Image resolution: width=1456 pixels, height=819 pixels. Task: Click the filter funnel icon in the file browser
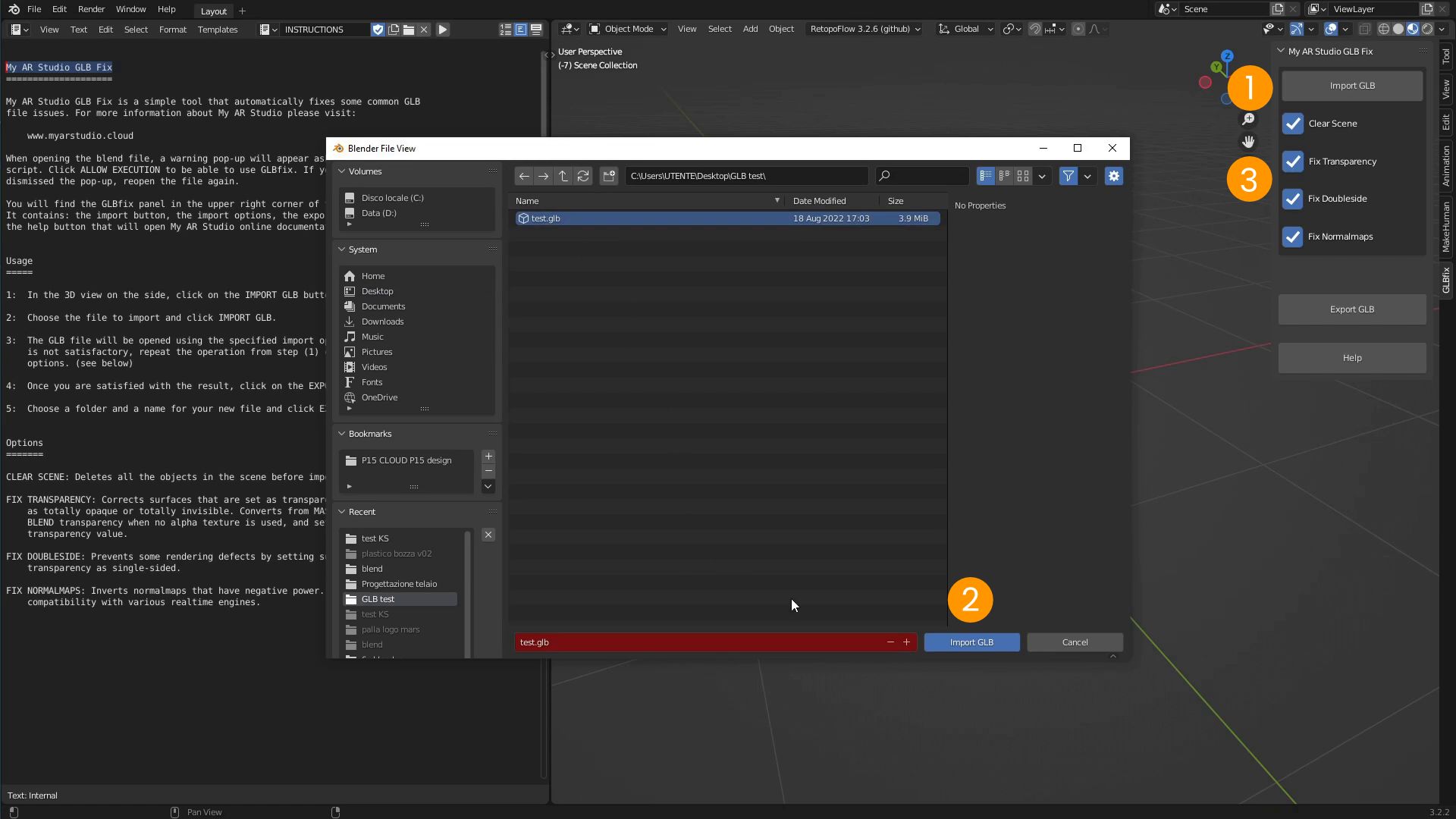[x=1068, y=176]
